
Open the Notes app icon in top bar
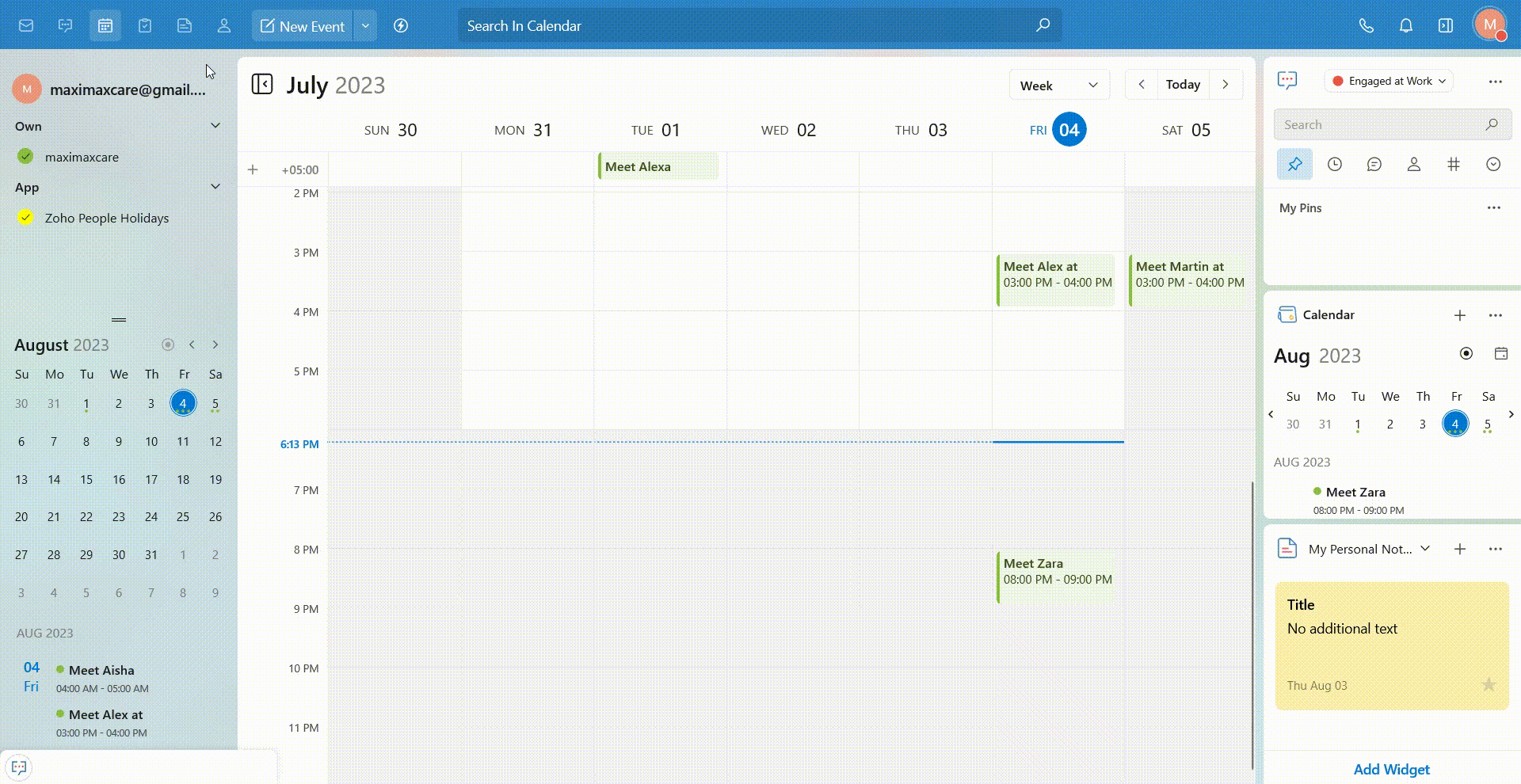pos(185,25)
